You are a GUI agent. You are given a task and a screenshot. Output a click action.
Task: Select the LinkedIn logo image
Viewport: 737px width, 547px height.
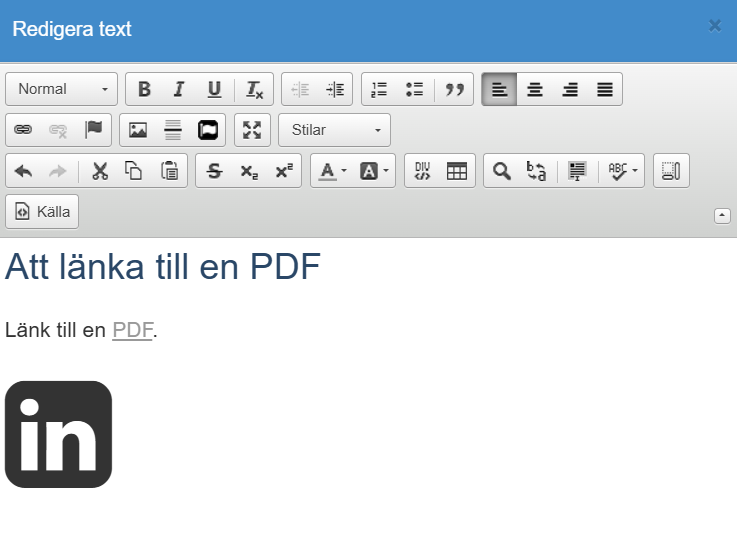[58, 434]
